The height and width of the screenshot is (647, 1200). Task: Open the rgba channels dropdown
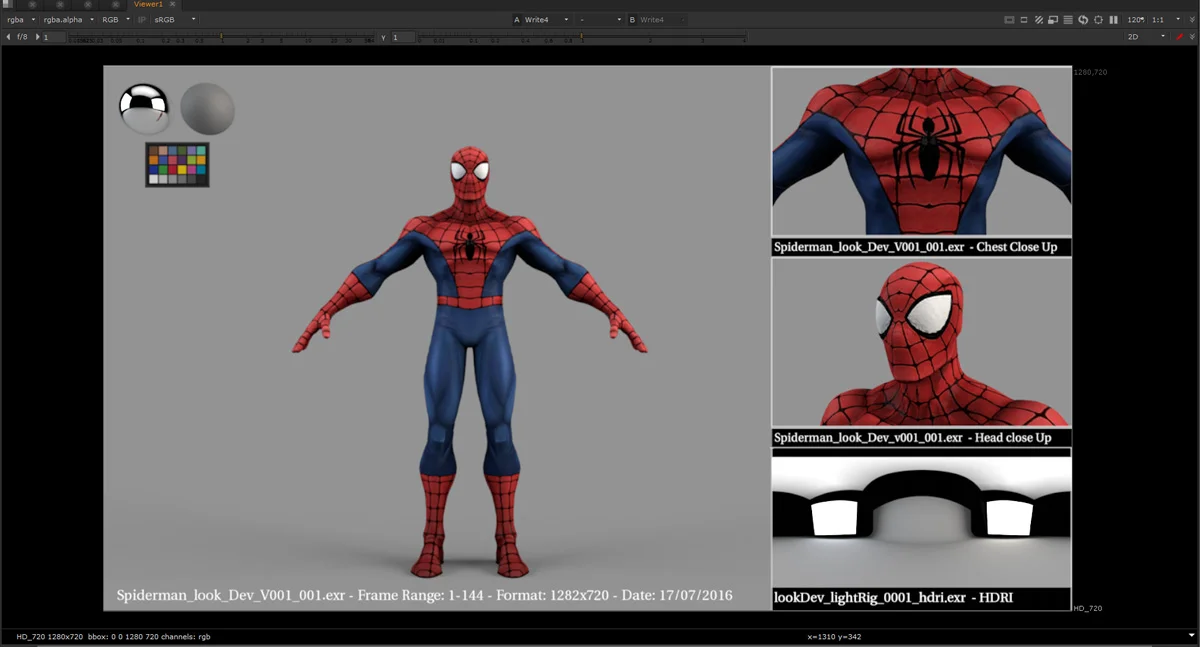[x=18, y=19]
